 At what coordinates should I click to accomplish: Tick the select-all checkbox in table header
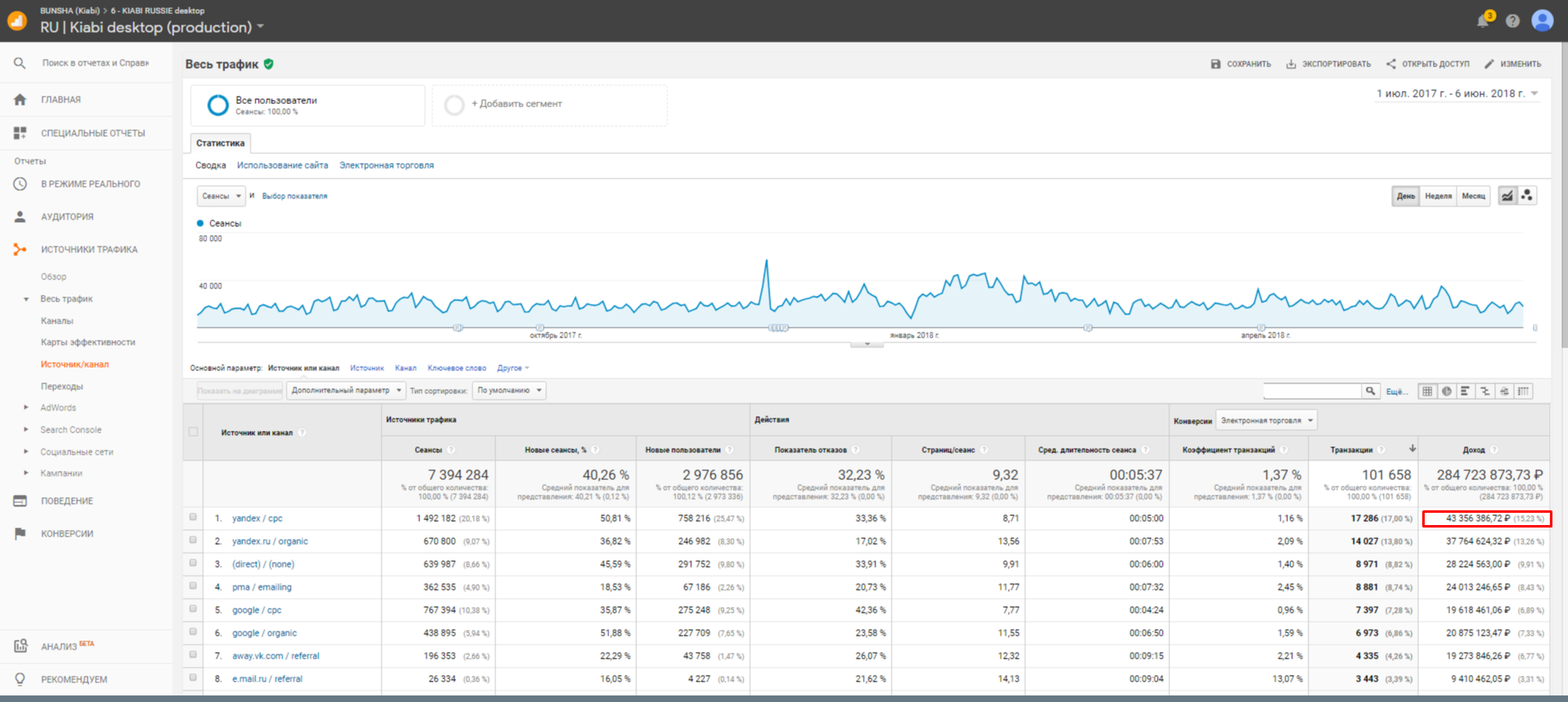pyautogui.click(x=193, y=432)
